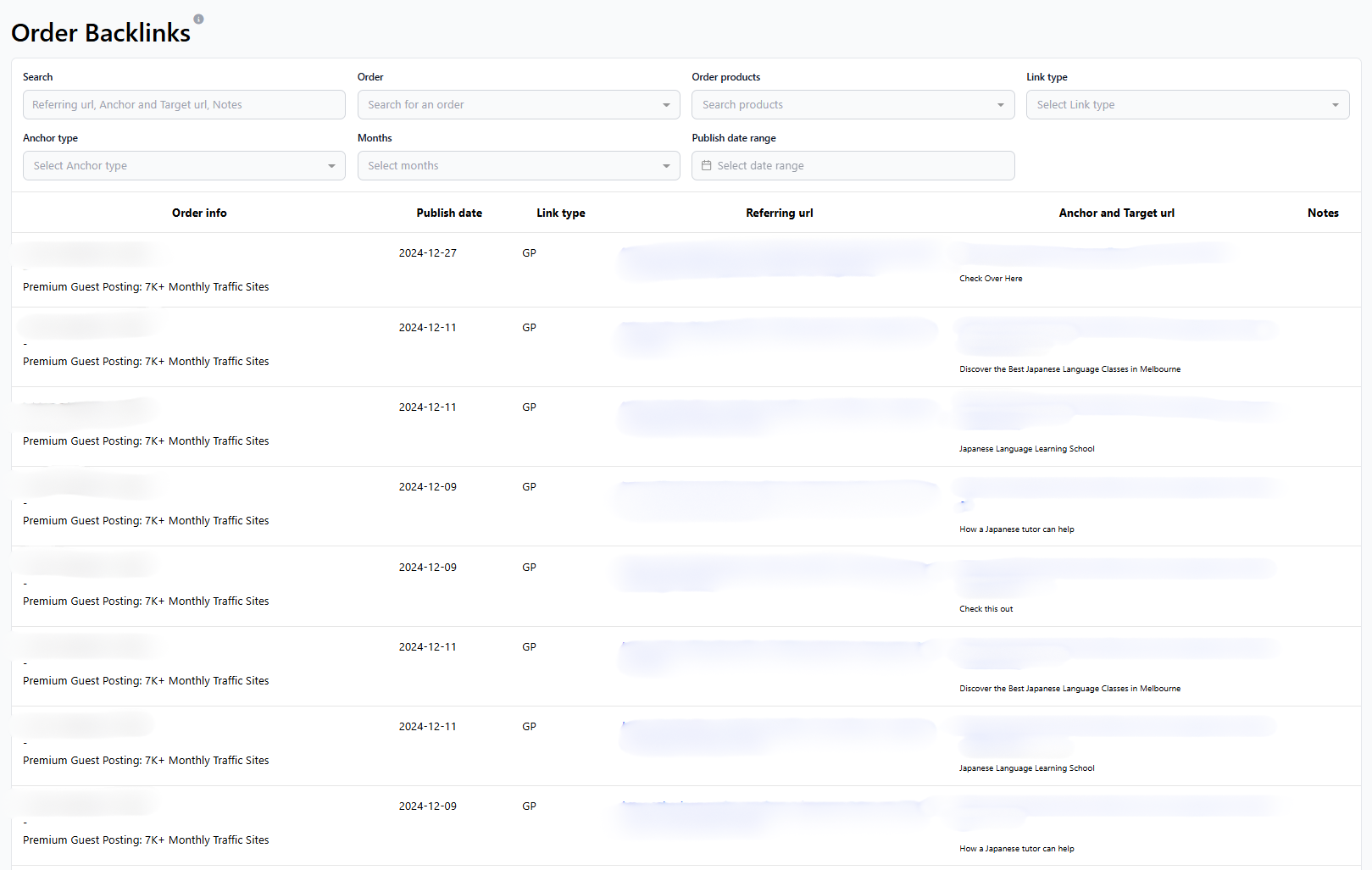Click first 'Japanese Language Learning School' anchor

coord(1026,449)
